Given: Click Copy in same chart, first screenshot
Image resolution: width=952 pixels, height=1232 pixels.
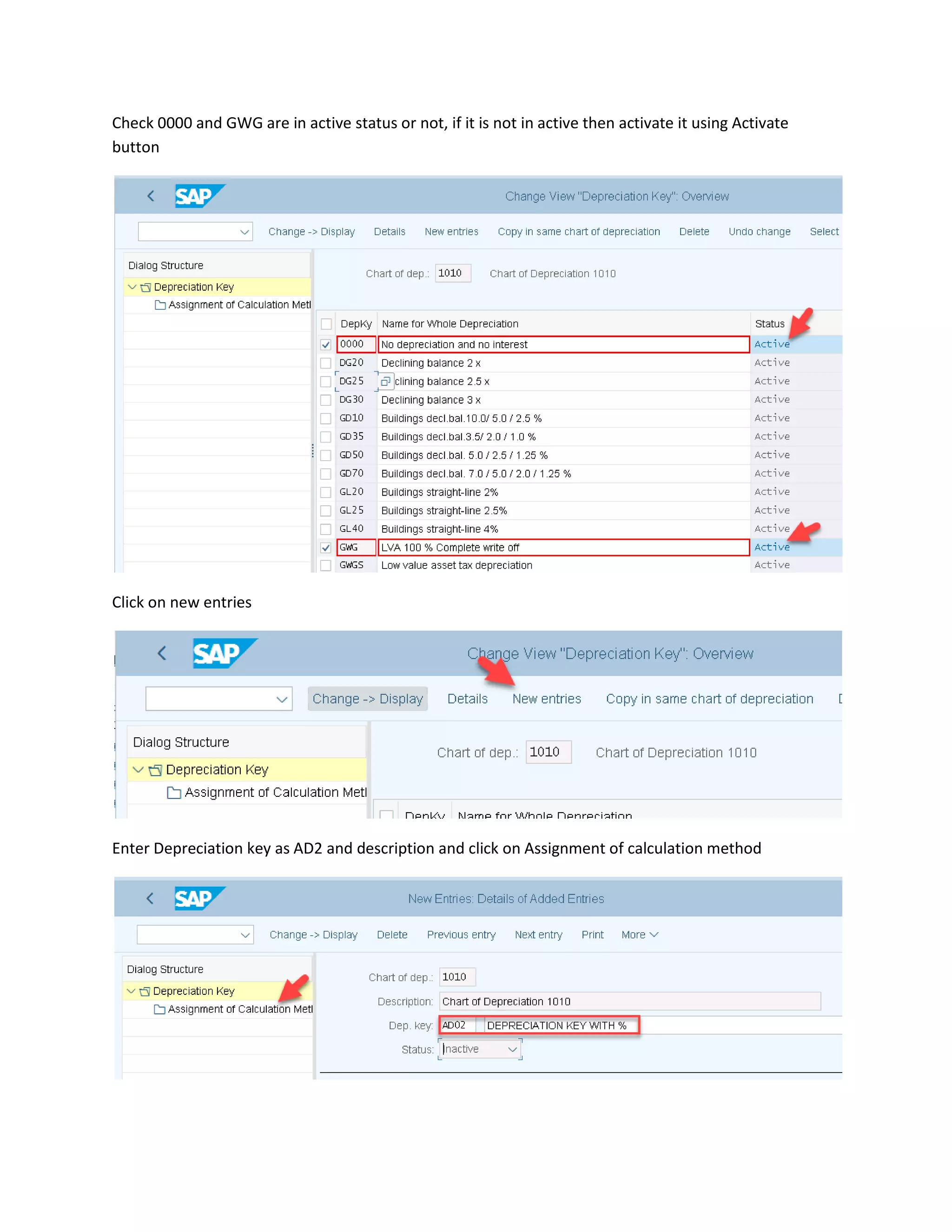Looking at the screenshot, I should pyautogui.click(x=579, y=232).
